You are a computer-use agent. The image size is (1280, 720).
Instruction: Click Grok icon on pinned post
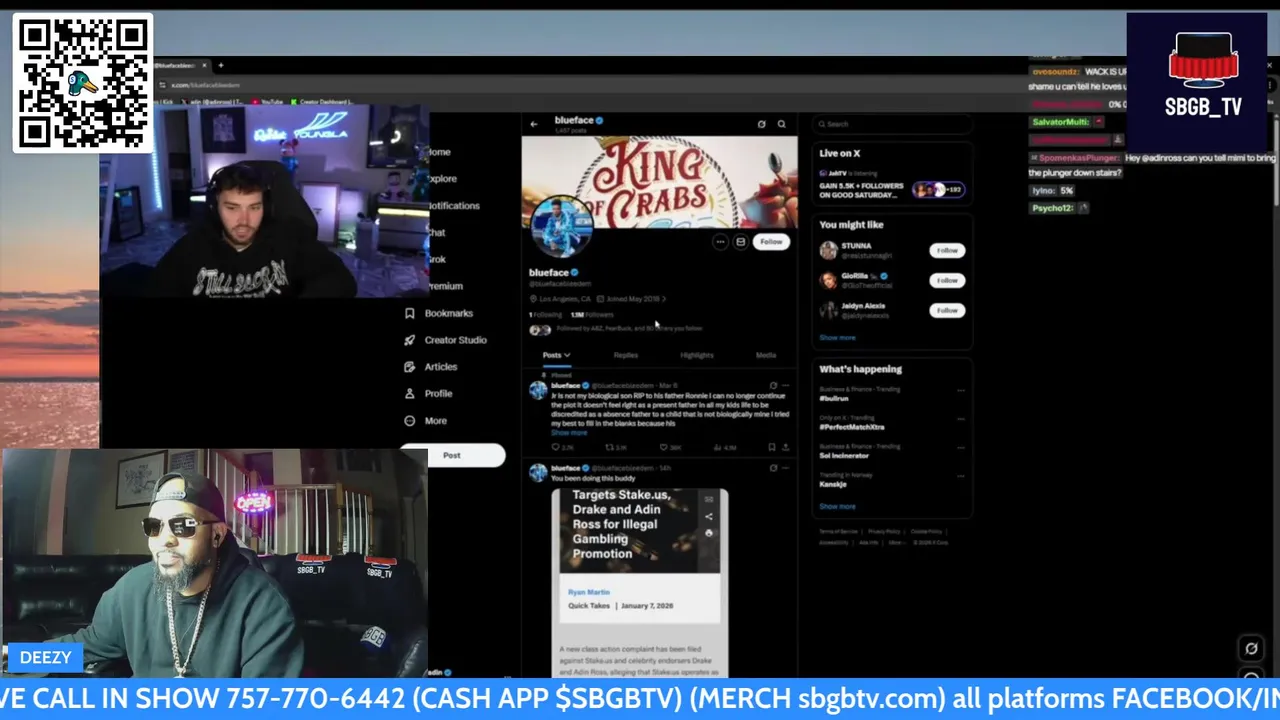coord(773,385)
